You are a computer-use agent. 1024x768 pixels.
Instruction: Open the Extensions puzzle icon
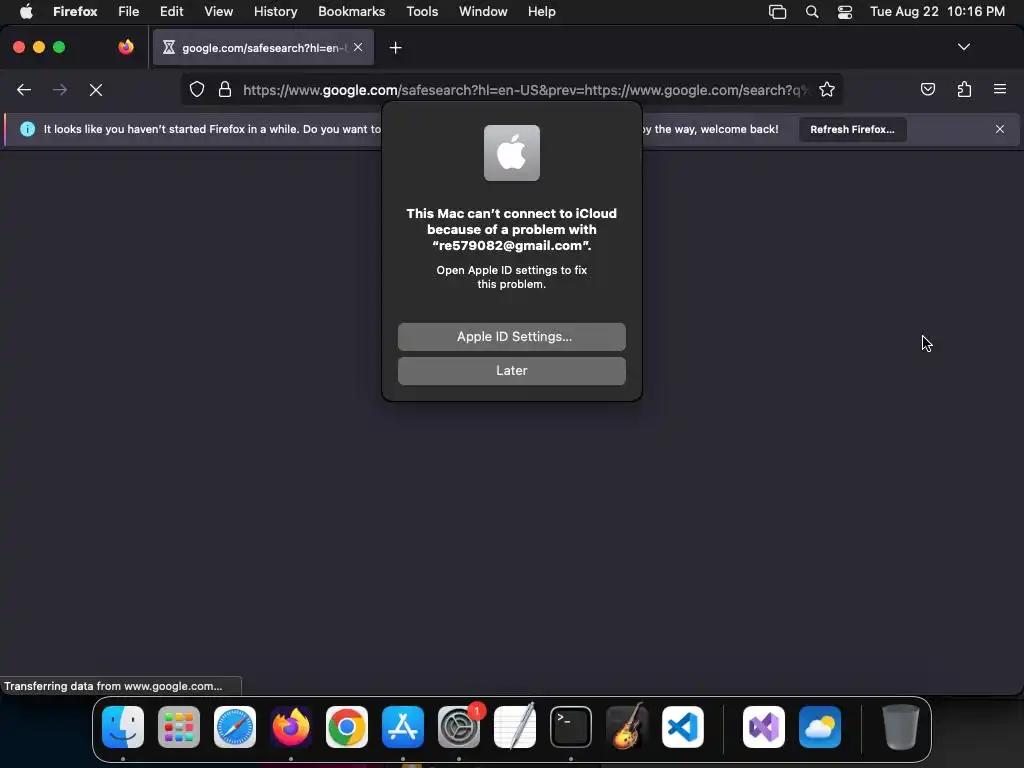point(964,89)
